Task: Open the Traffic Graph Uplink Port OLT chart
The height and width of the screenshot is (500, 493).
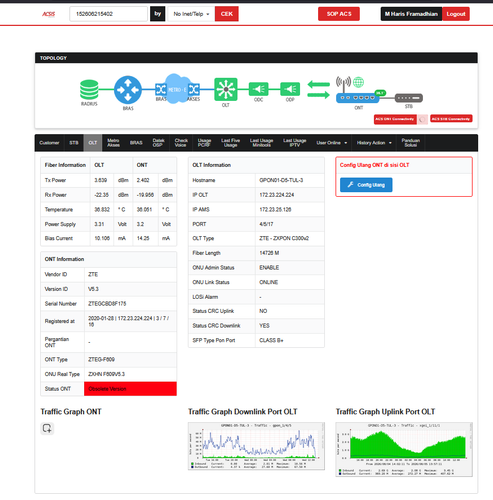Action: [x=404, y=449]
